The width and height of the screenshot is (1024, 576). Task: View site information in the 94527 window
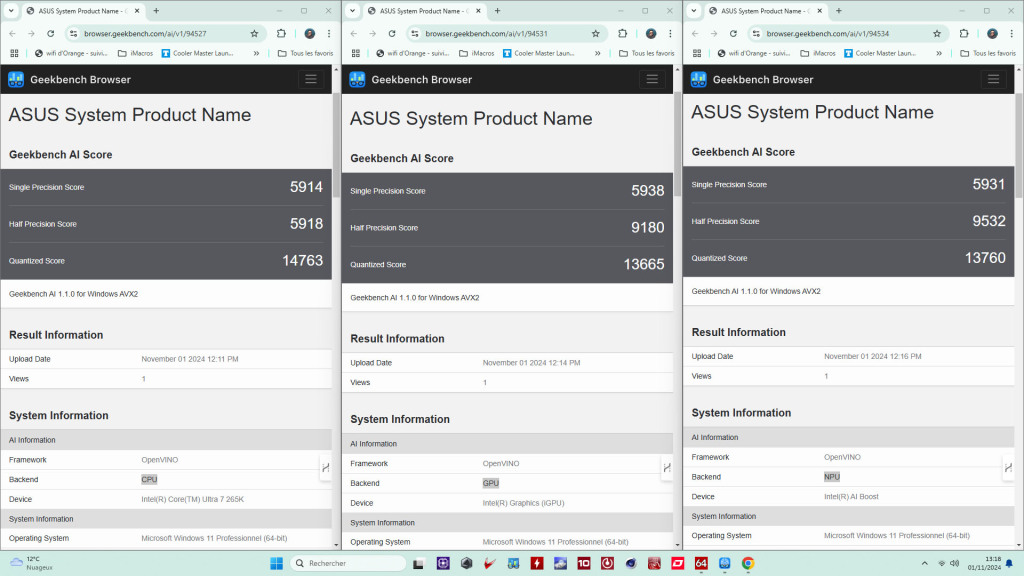coord(74,33)
